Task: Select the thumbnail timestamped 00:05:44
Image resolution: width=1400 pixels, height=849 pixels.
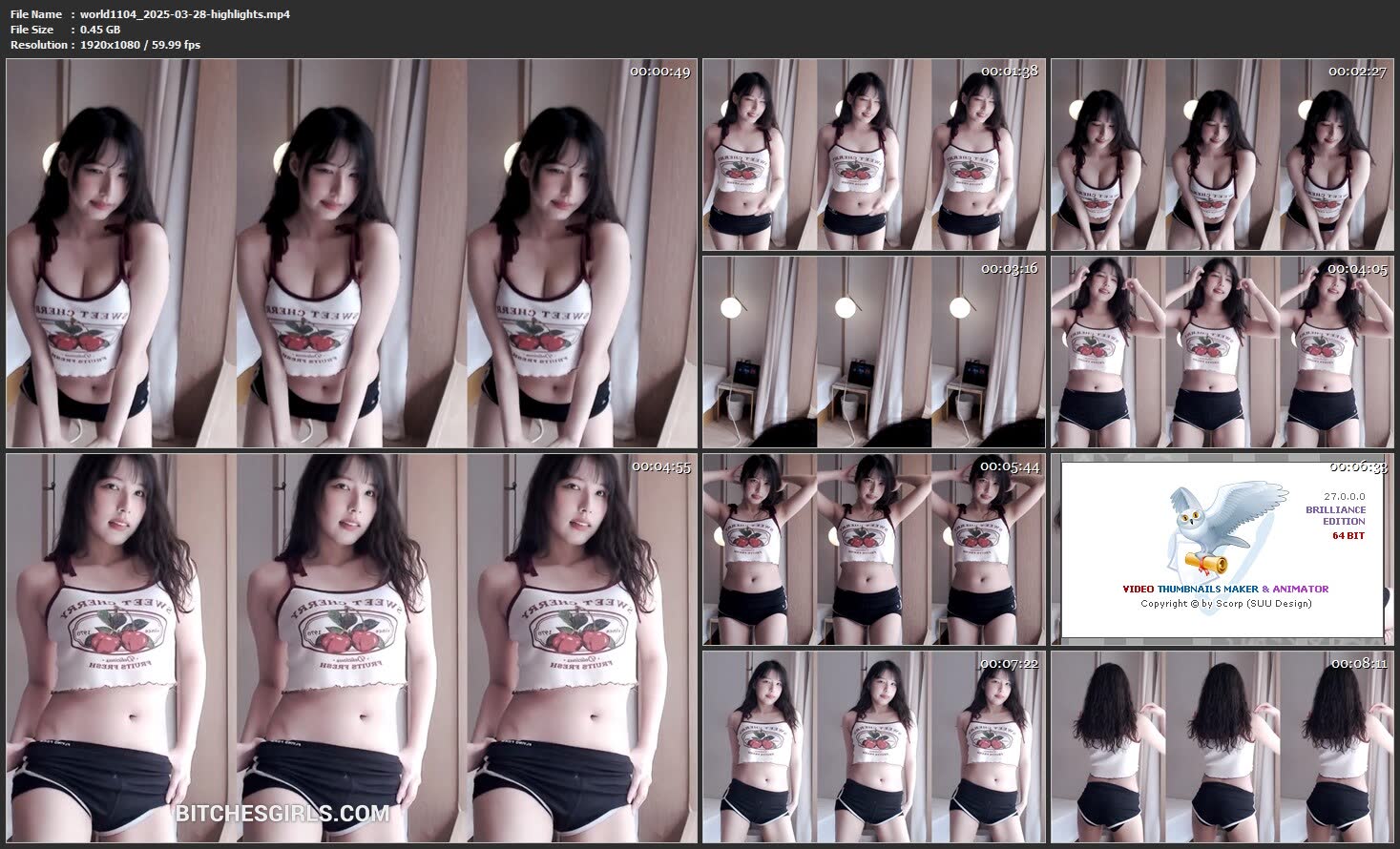Action: tap(873, 549)
